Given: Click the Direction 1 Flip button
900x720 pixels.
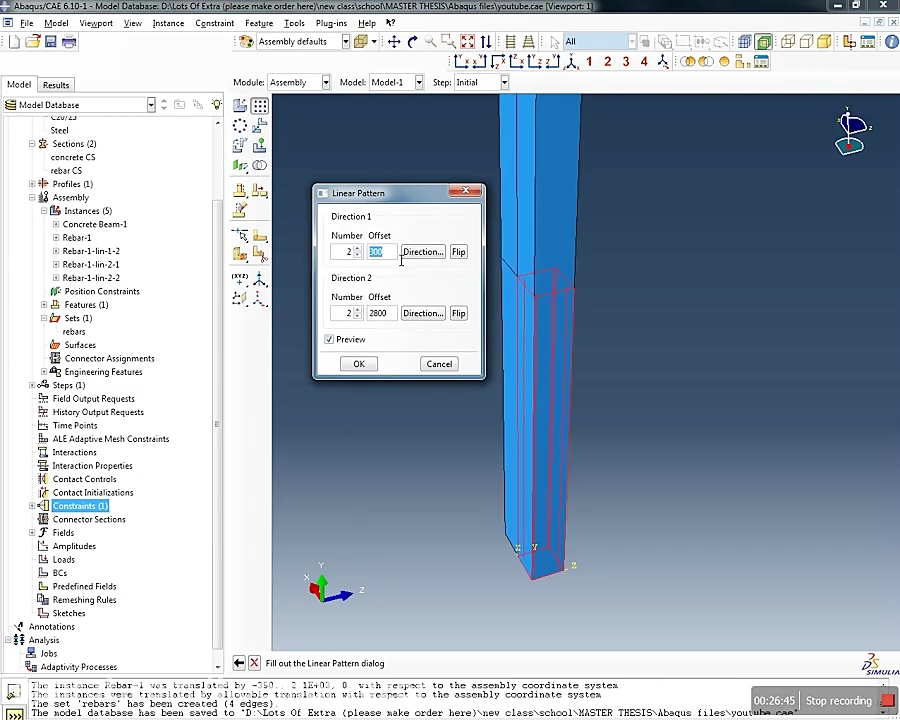Looking at the screenshot, I should point(459,251).
